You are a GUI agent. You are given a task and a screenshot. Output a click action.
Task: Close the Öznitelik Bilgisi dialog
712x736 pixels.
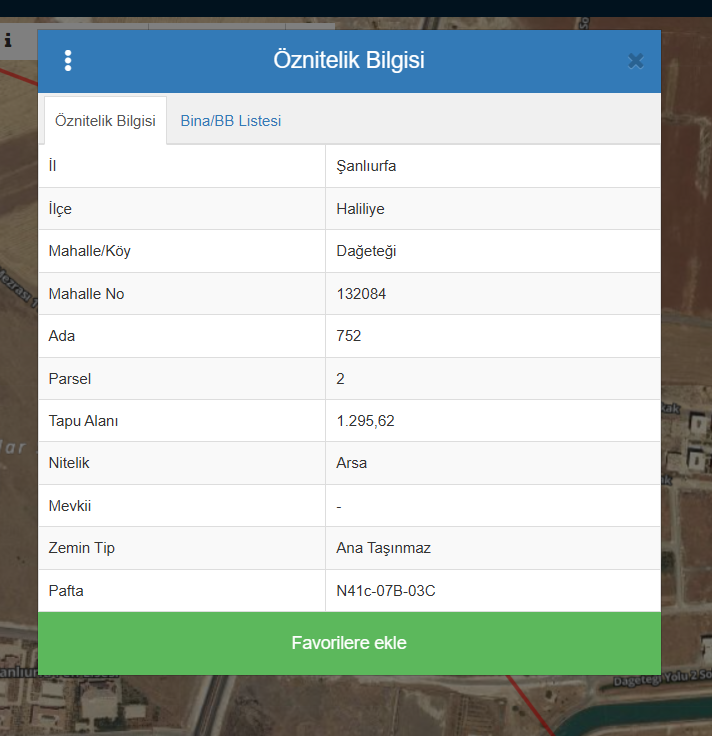[635, 61]
